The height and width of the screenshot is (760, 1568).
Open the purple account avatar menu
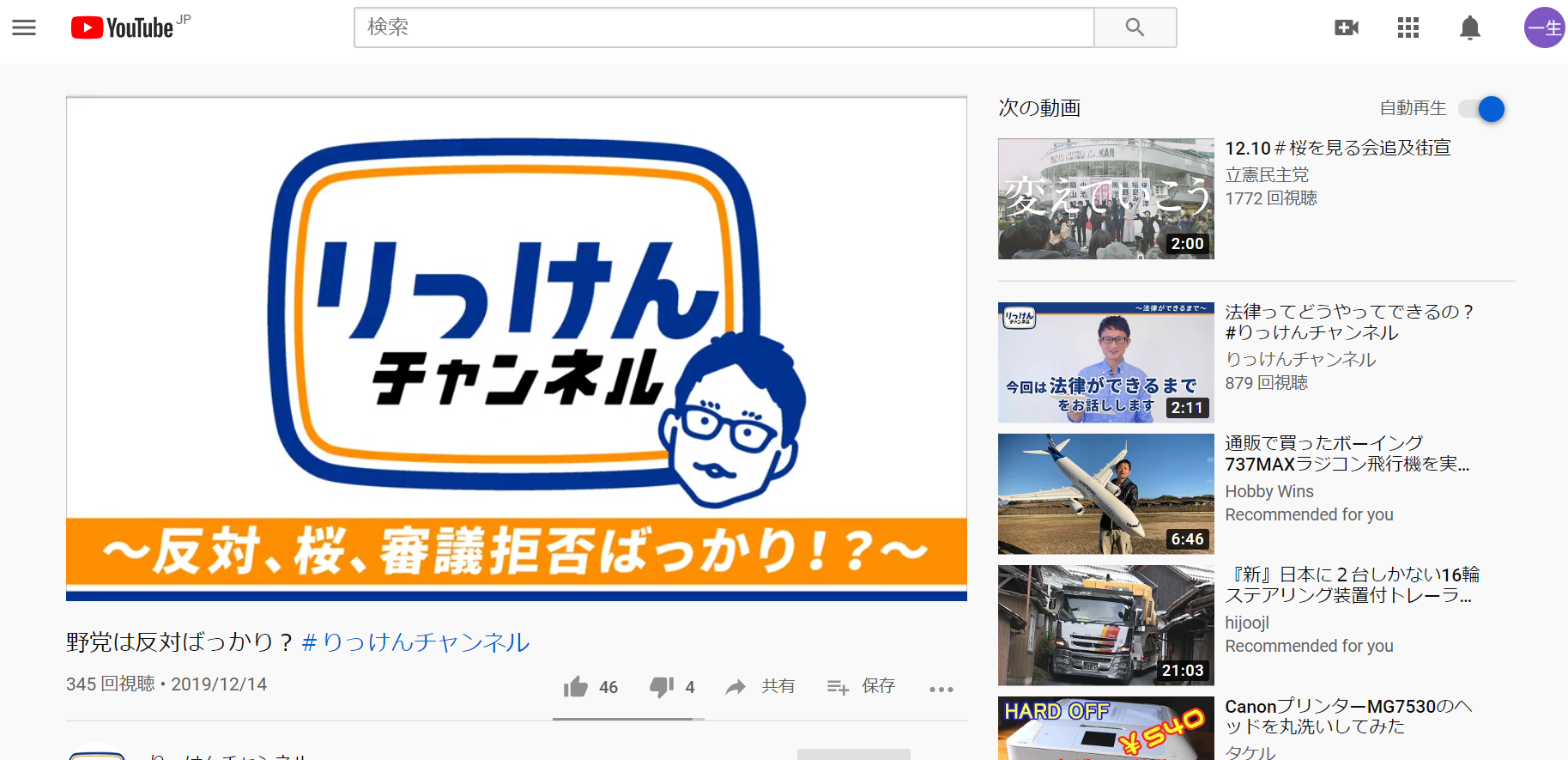1543,27
